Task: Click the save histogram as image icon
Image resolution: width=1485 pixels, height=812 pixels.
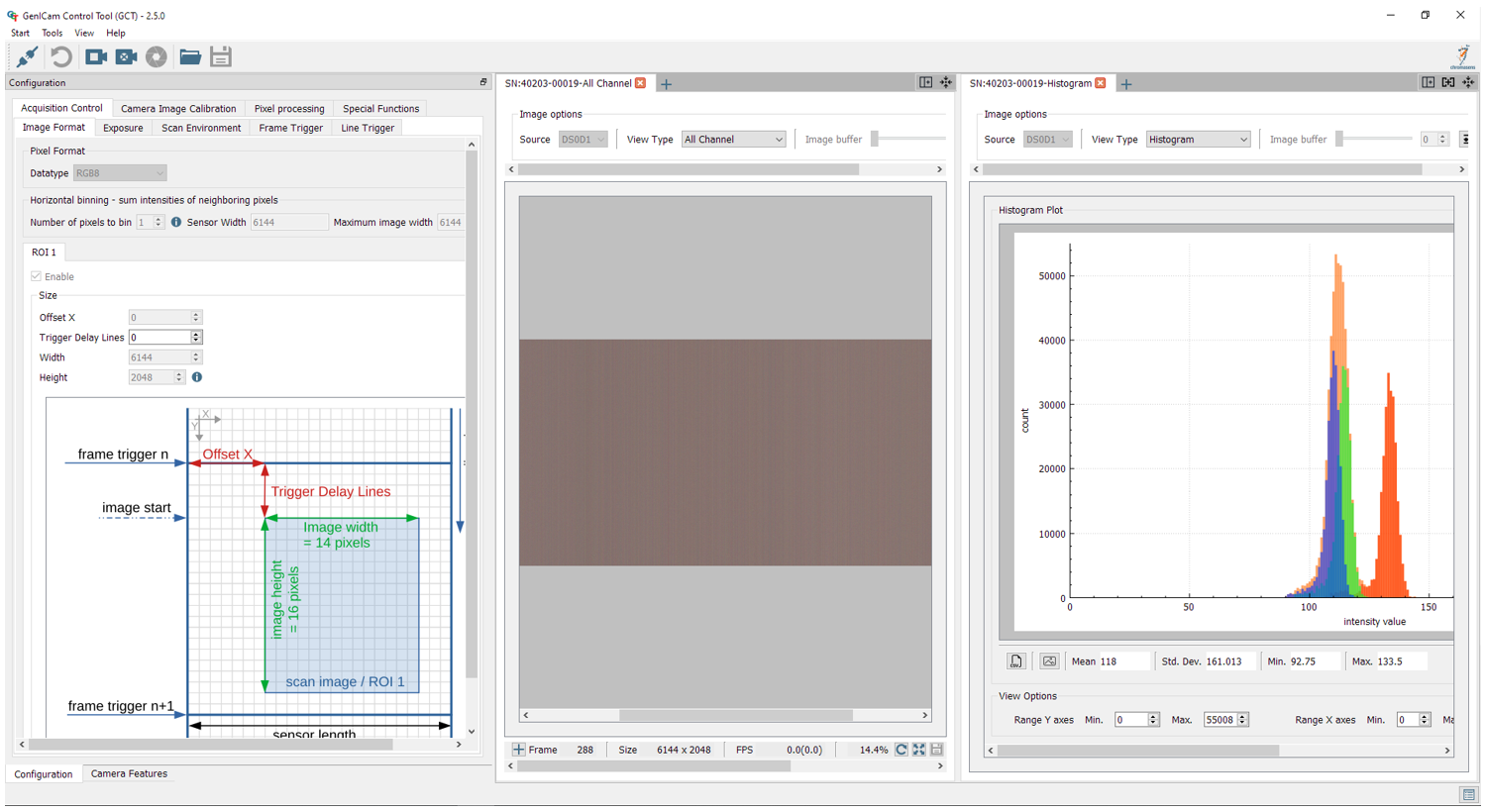Action: [1049, 661]
